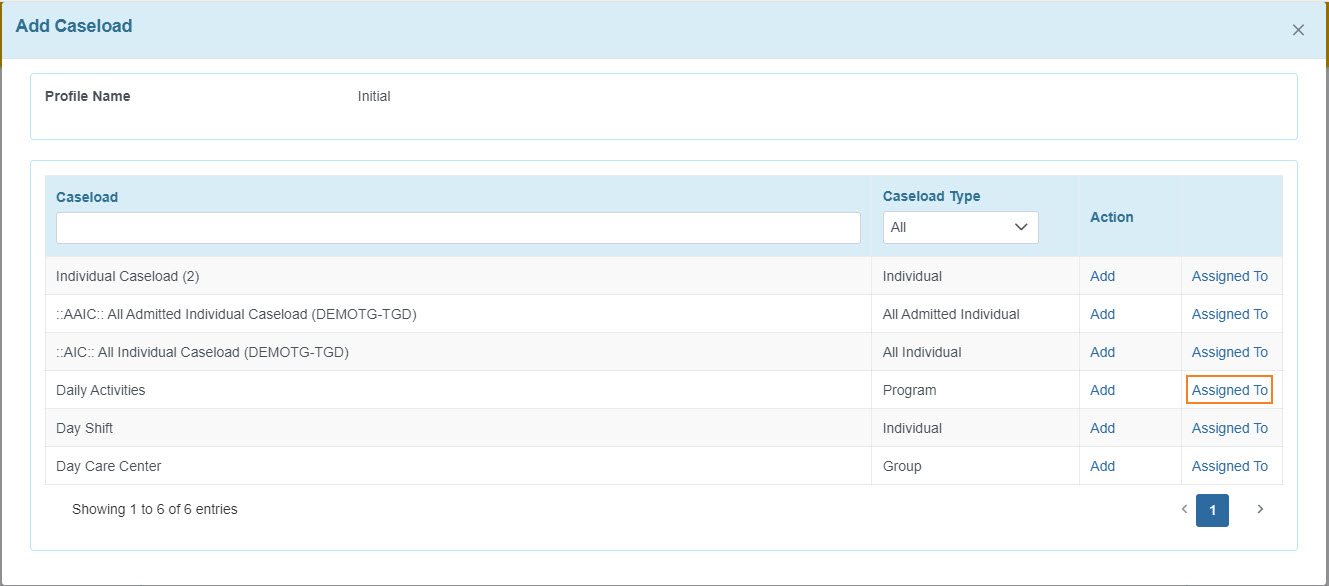Click the Showing 1 to 6 entries text

[x=155, y=509]
